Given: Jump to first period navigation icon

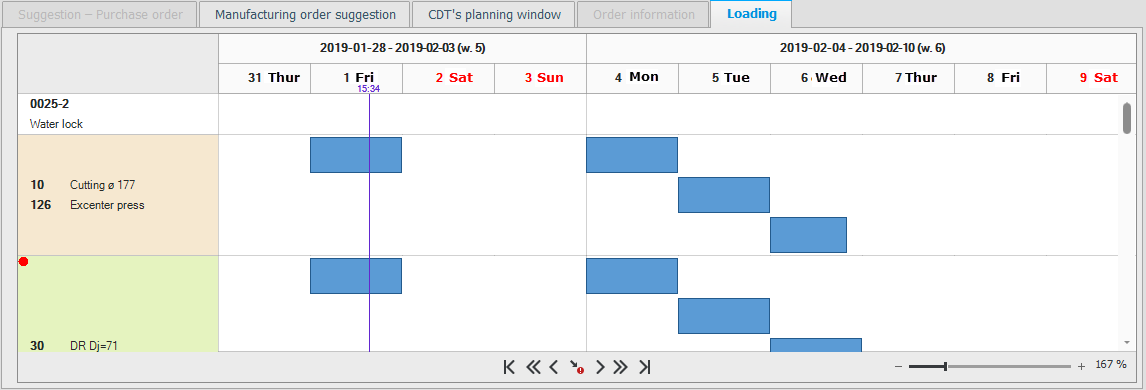Looking at the screenshot, I should coord(509,367).
